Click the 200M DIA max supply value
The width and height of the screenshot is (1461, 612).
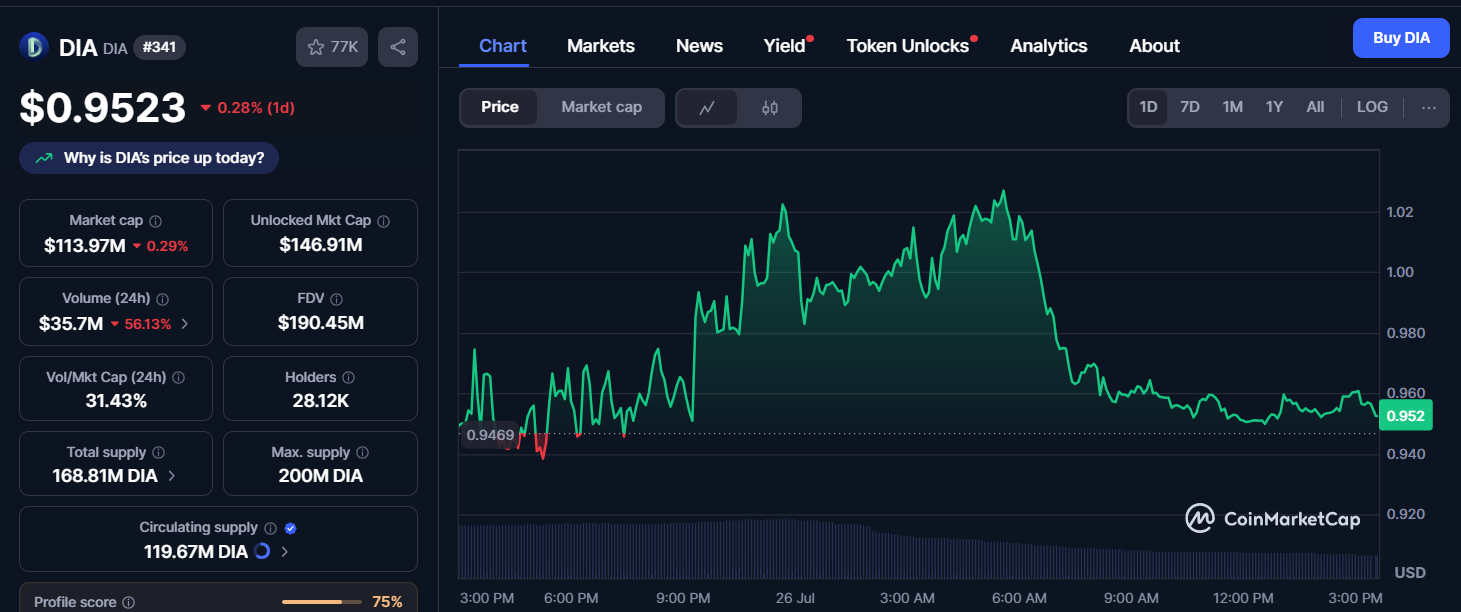coord(320,476)
